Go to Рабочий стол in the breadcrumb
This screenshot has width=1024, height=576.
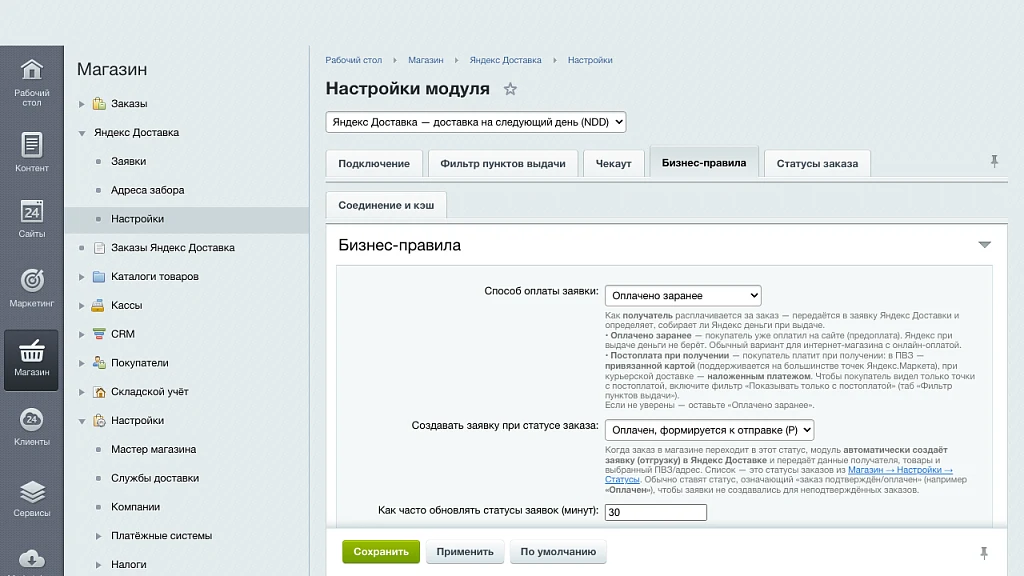353,60
